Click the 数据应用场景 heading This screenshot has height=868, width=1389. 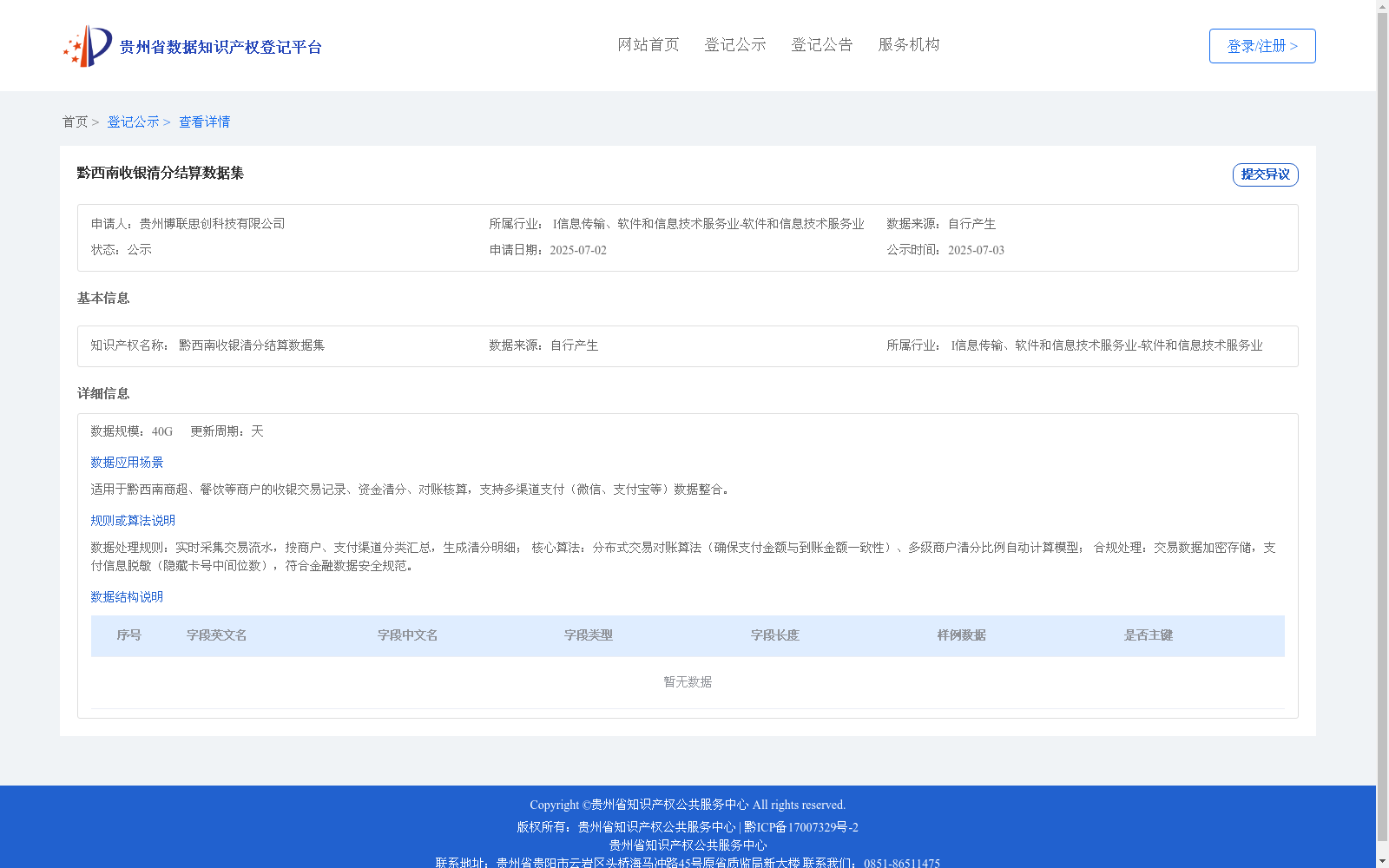(127, 463)
